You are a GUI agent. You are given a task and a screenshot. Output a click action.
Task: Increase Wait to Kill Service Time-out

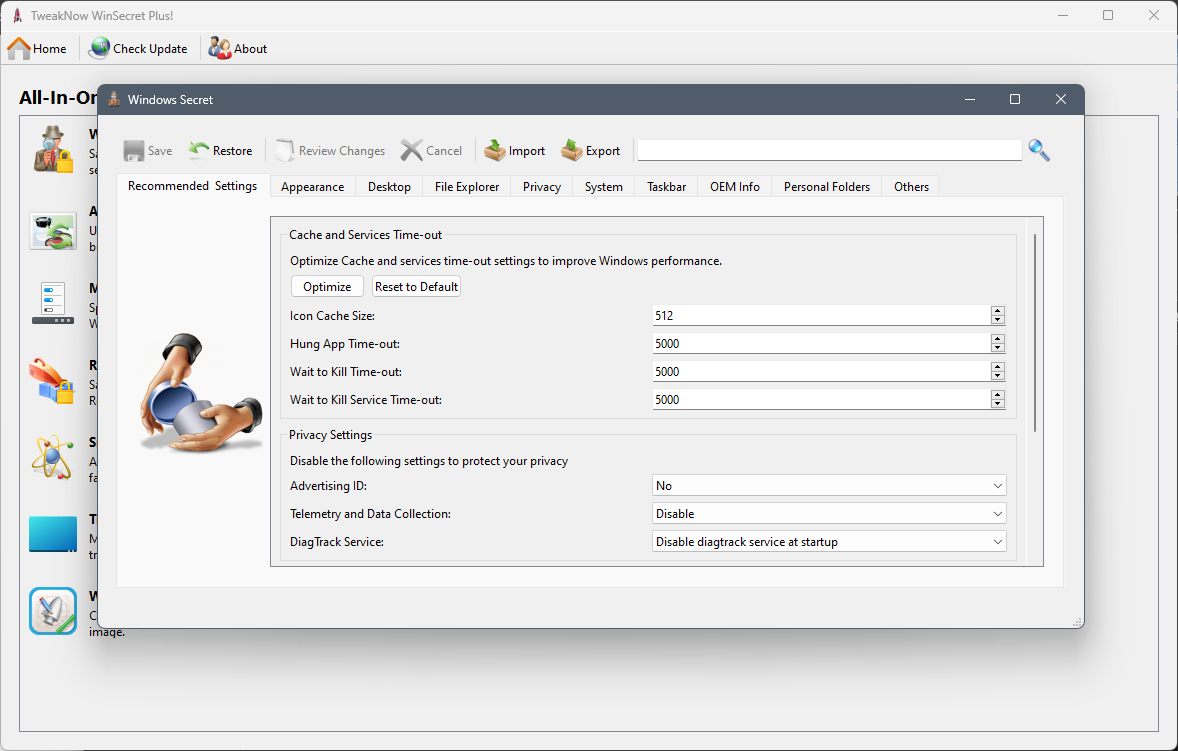tap(998, 394)
